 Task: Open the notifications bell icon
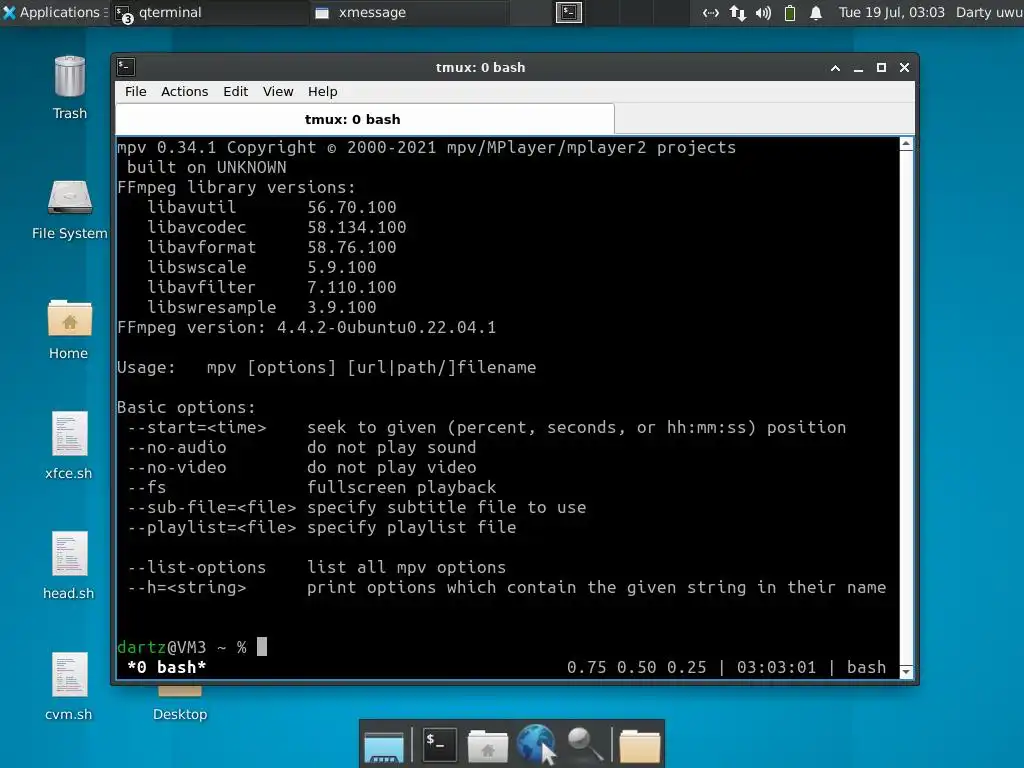click(816, 12)
